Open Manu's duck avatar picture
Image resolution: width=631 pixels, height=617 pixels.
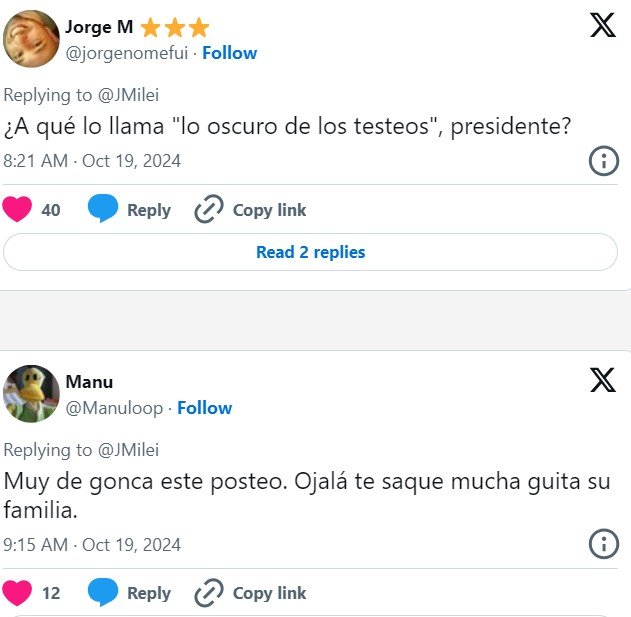coord(32,394)
